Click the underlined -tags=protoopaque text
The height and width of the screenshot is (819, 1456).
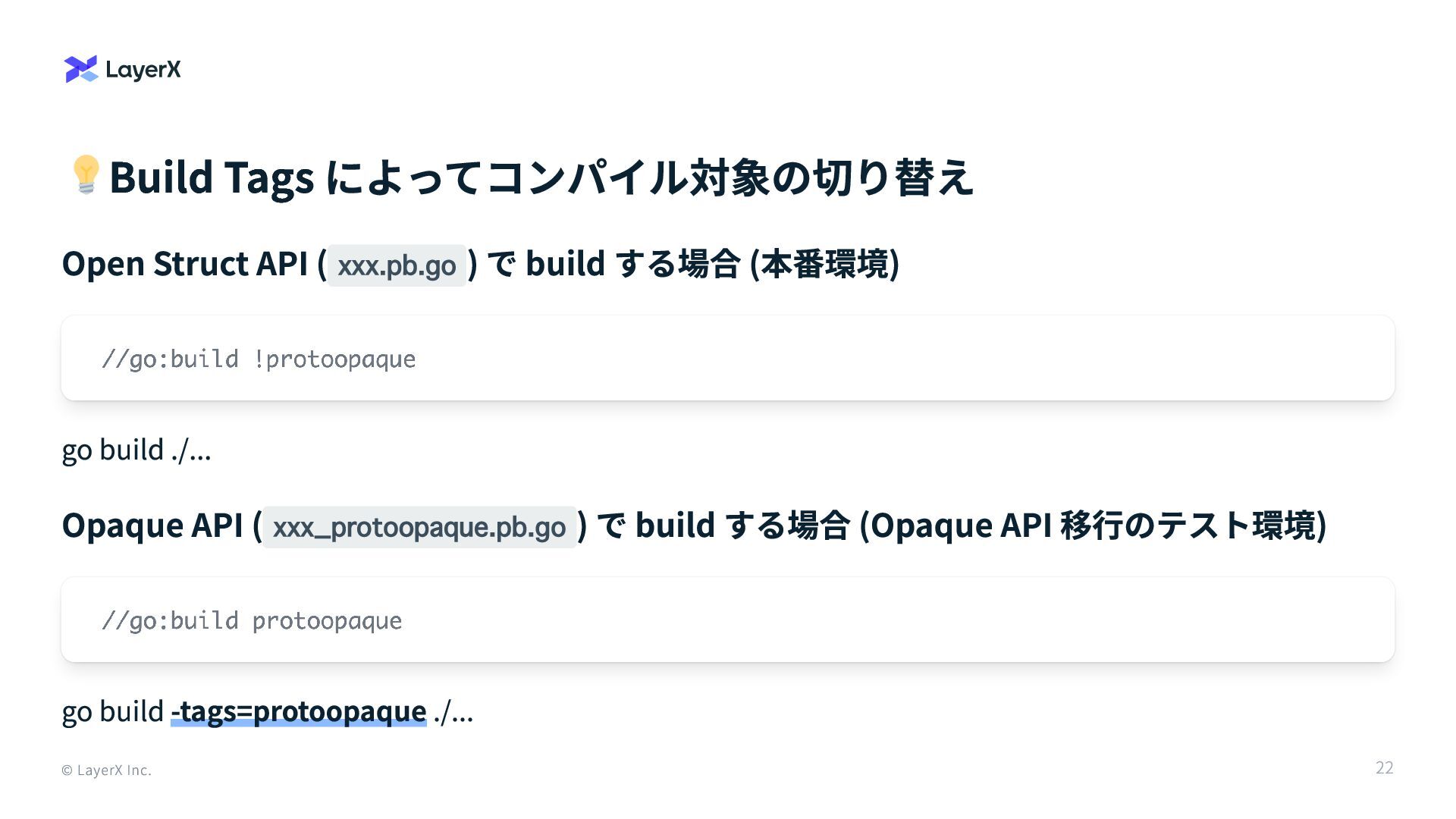click(x=299, y=711)
